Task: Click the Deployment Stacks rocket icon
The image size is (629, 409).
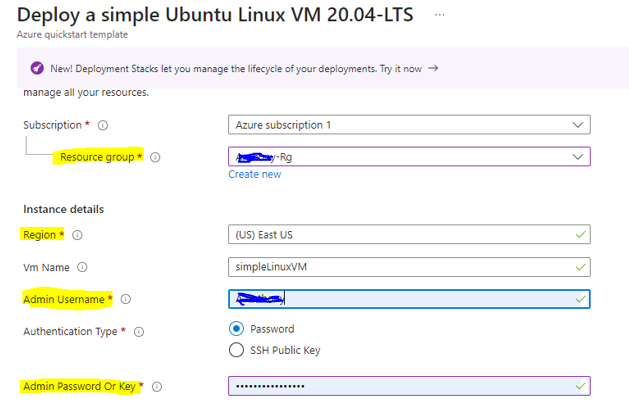Action: pyautogui.click(x=36, y=68)
